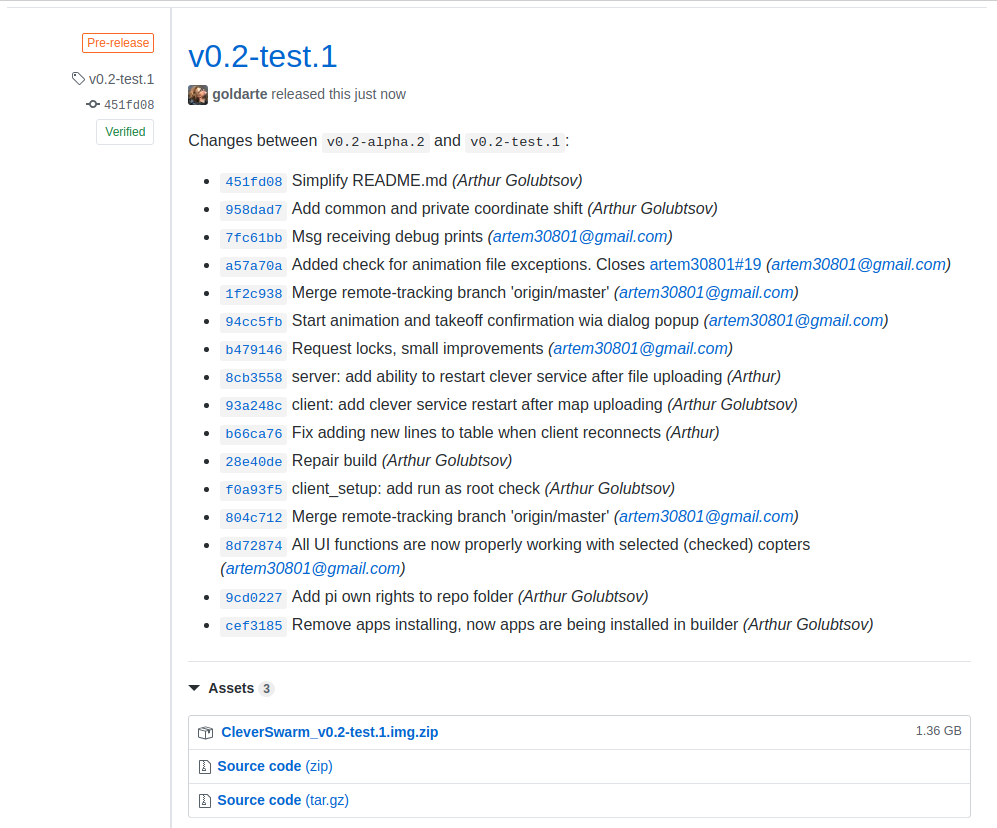Click the Pre-release label
Screen dimensions: 997x828
click(118, 43)
